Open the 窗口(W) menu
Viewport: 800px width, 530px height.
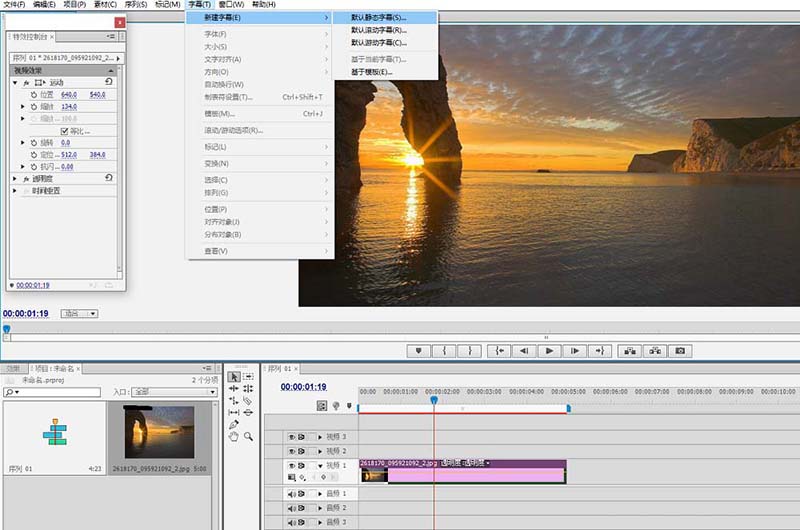[232, 5]
